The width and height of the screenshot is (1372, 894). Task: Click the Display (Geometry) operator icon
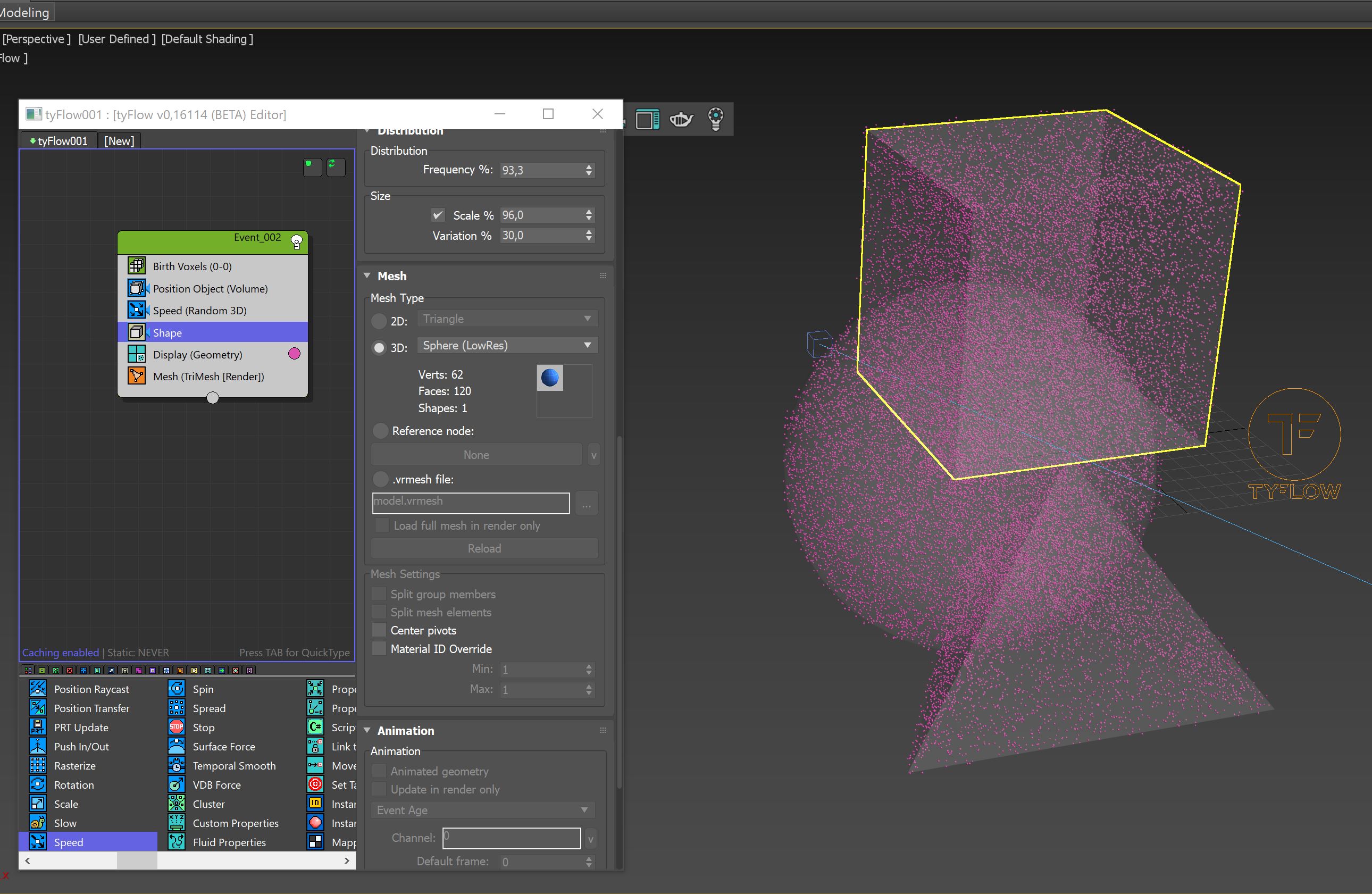coord(137,354)
